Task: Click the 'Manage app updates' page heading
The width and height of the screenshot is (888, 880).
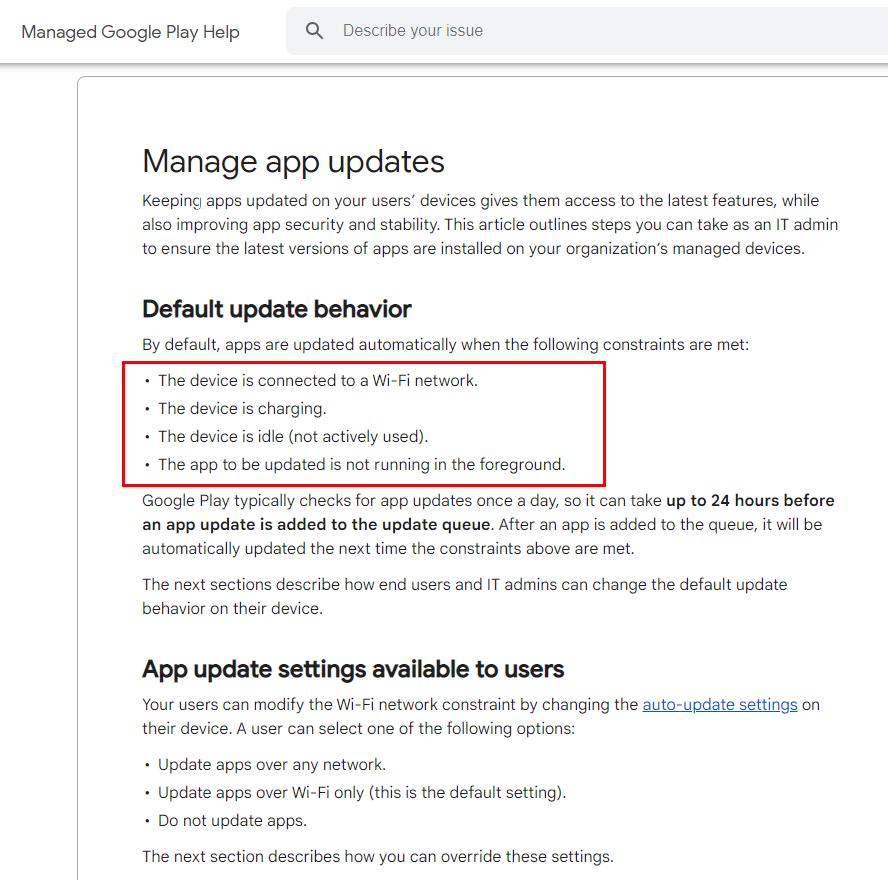Action: 293,161
